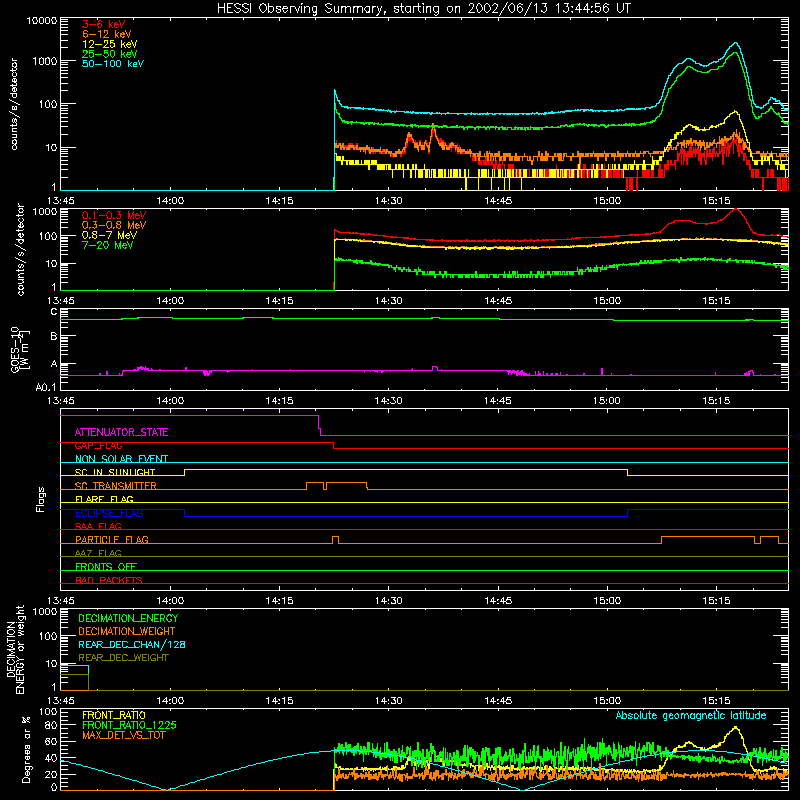Click the Flags axis title
Screen dimensions: 800x800
pos(41,499)
